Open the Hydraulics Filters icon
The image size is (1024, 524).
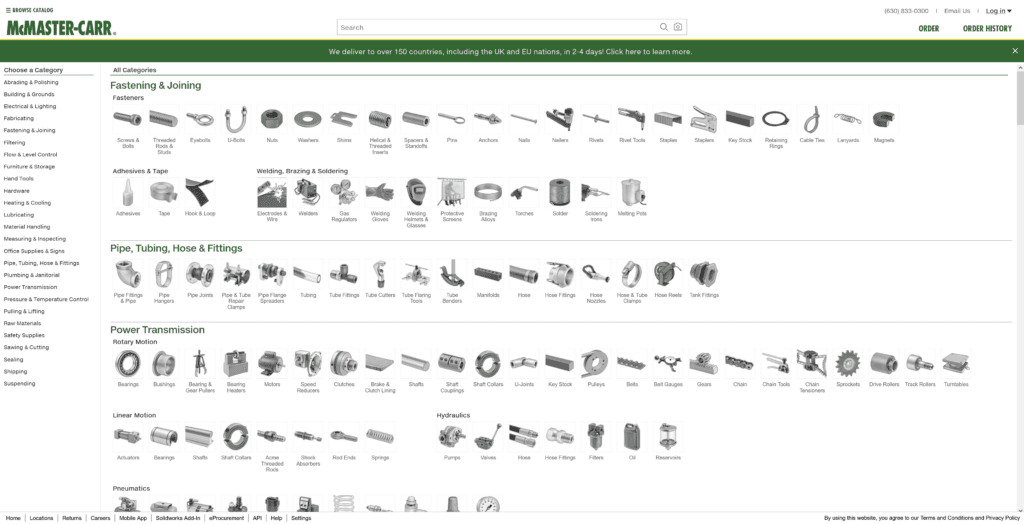click(596, 437)
